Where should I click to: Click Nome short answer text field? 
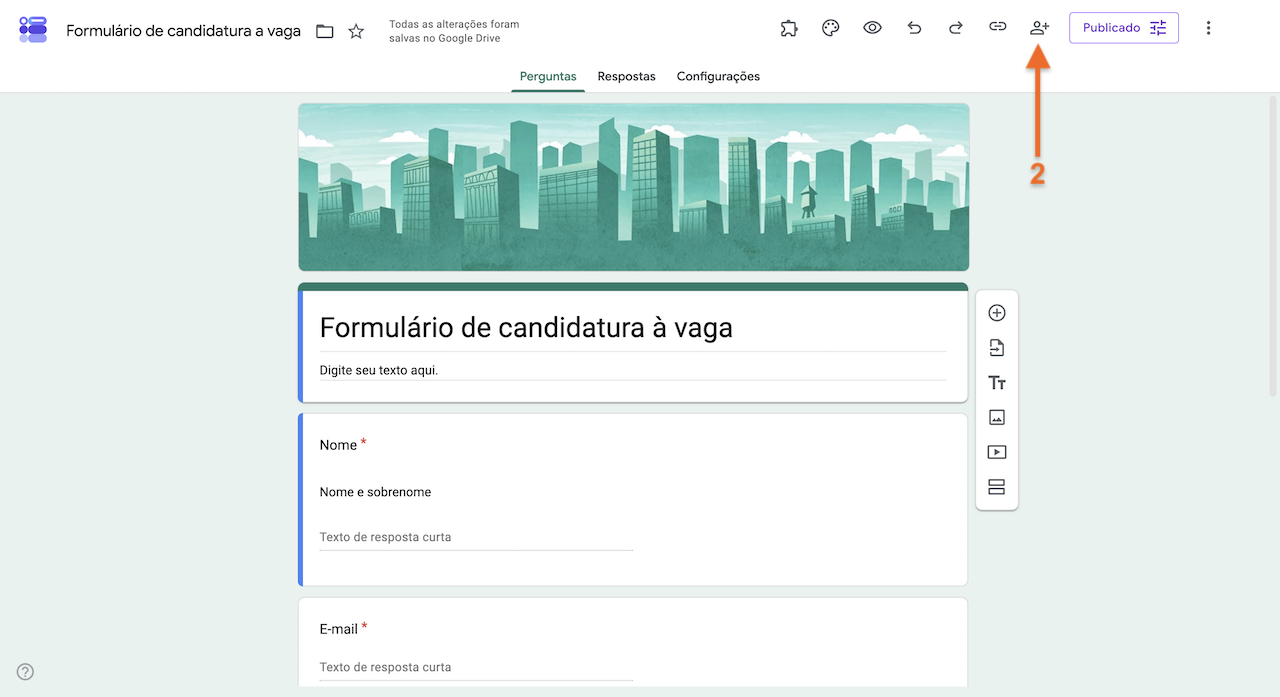[476, 537]
